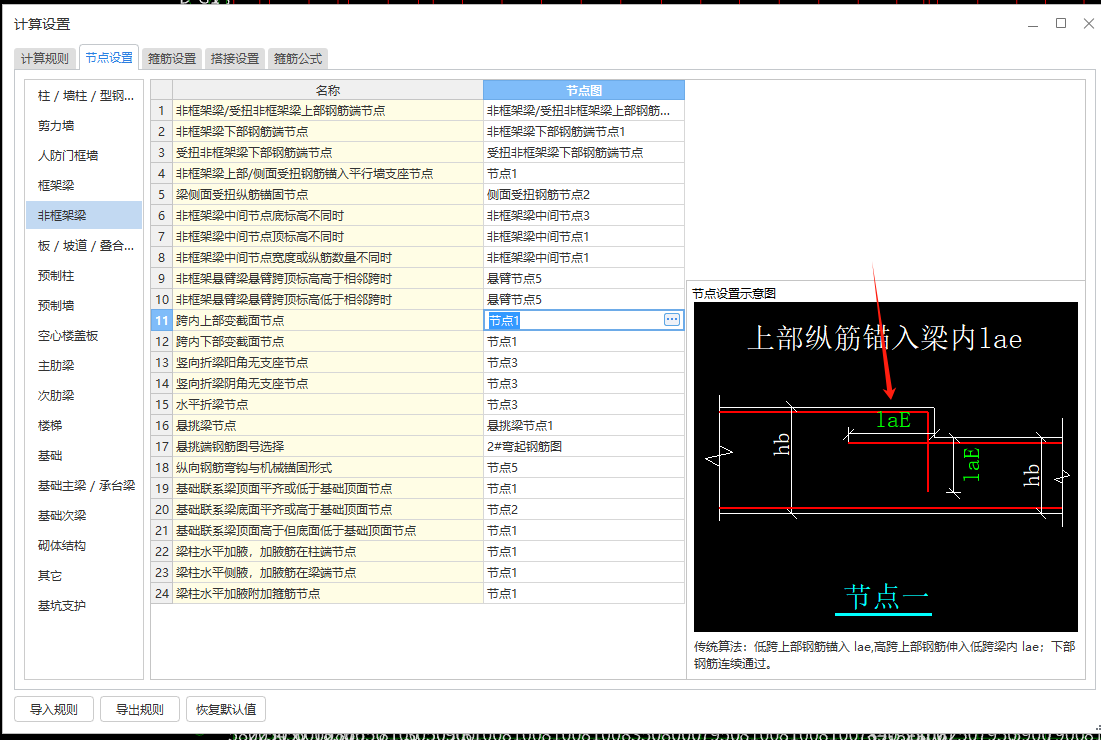
Task: Select row 非框架梁上部/侧面受扭钢筋锚入平行墙支座节点
Action: (x=328, y=173)
